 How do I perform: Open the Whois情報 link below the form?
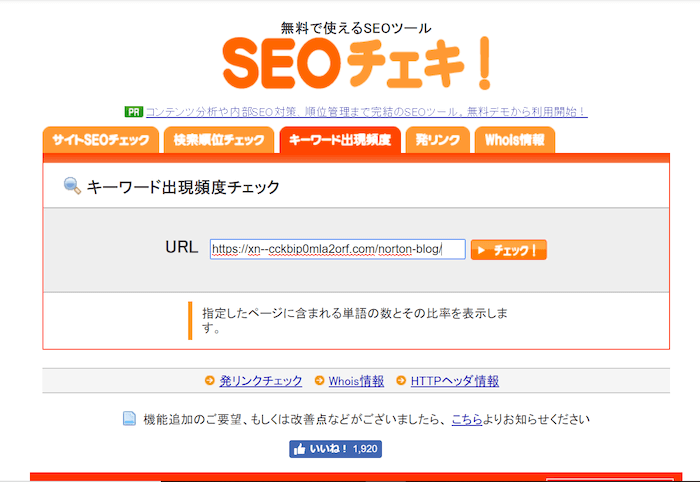(356, 381)
